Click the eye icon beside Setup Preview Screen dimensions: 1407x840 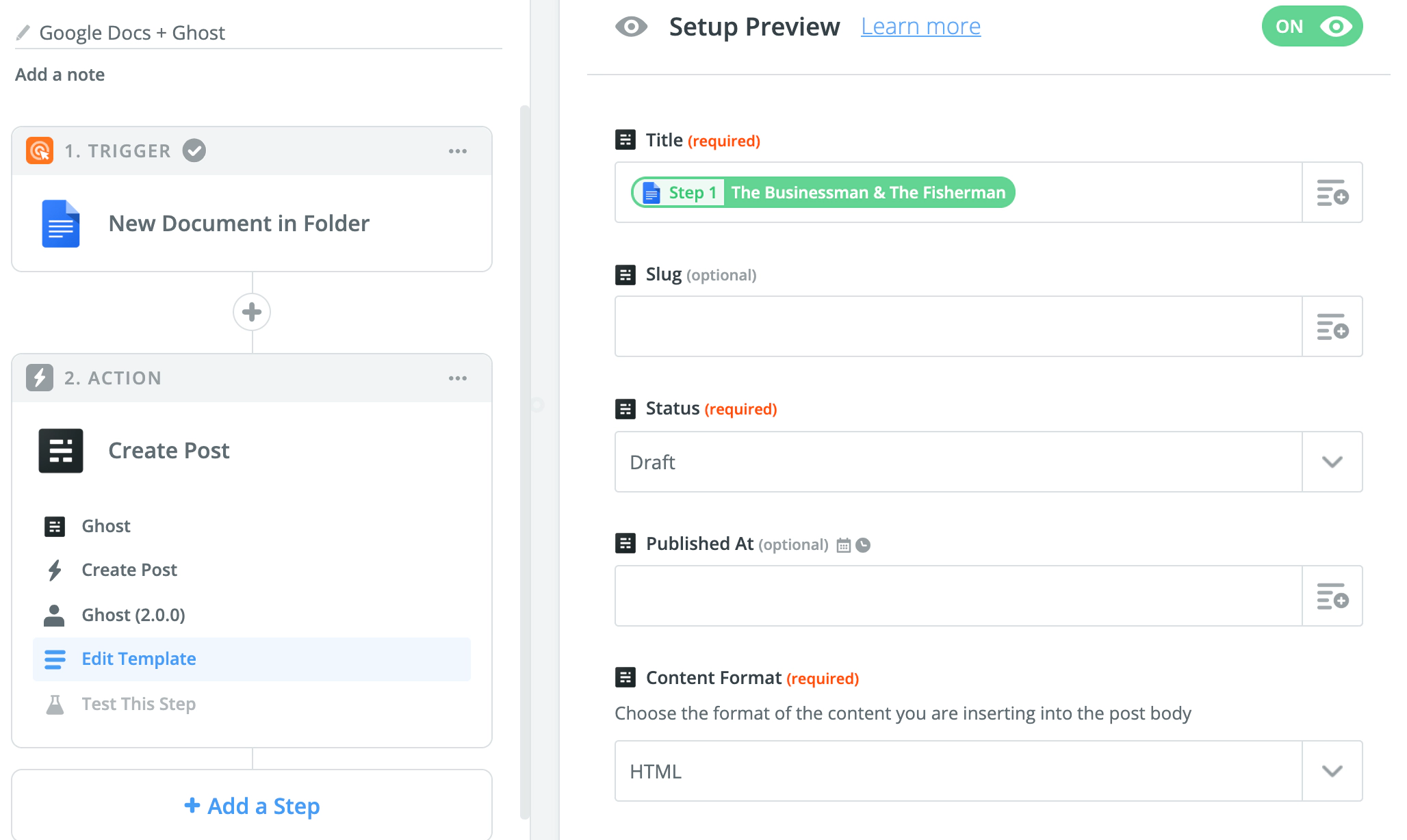pos(631,27)
